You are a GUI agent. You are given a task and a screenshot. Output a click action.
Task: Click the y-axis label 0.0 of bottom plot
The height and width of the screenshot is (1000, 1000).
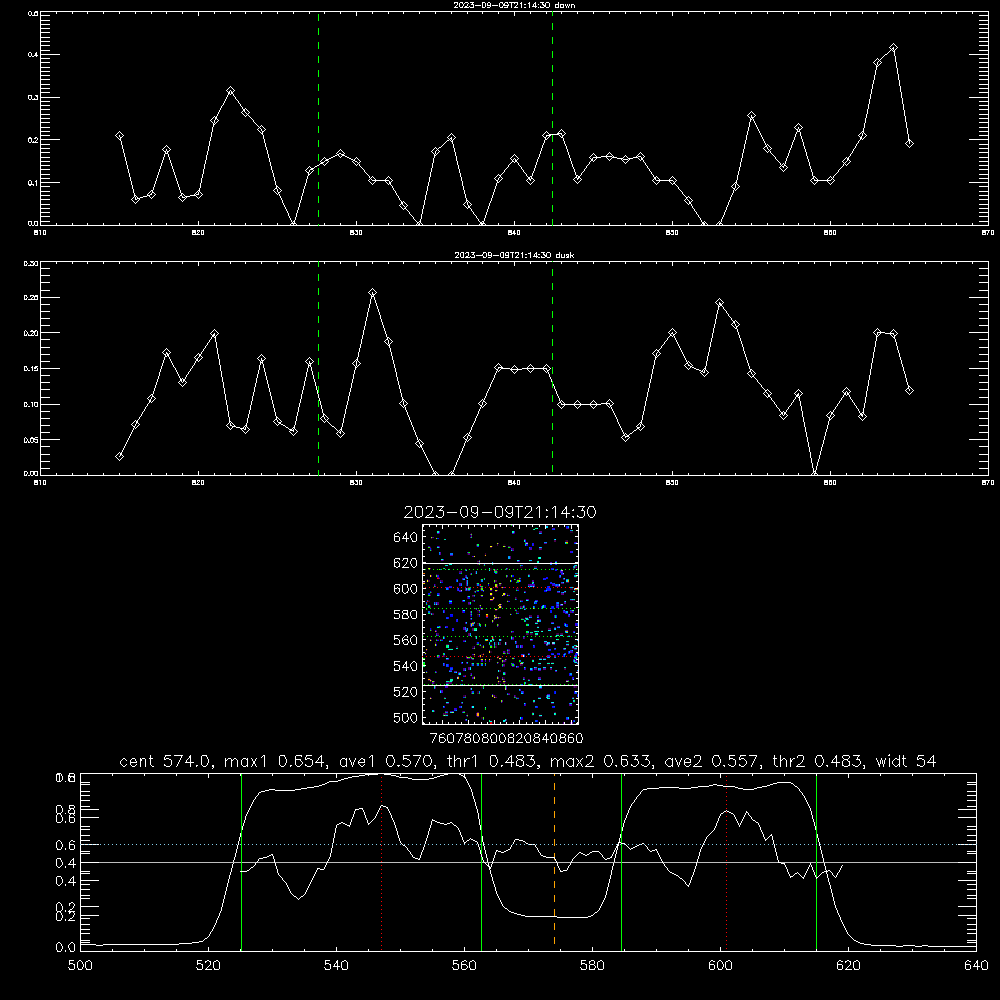(x=65, y=948)
